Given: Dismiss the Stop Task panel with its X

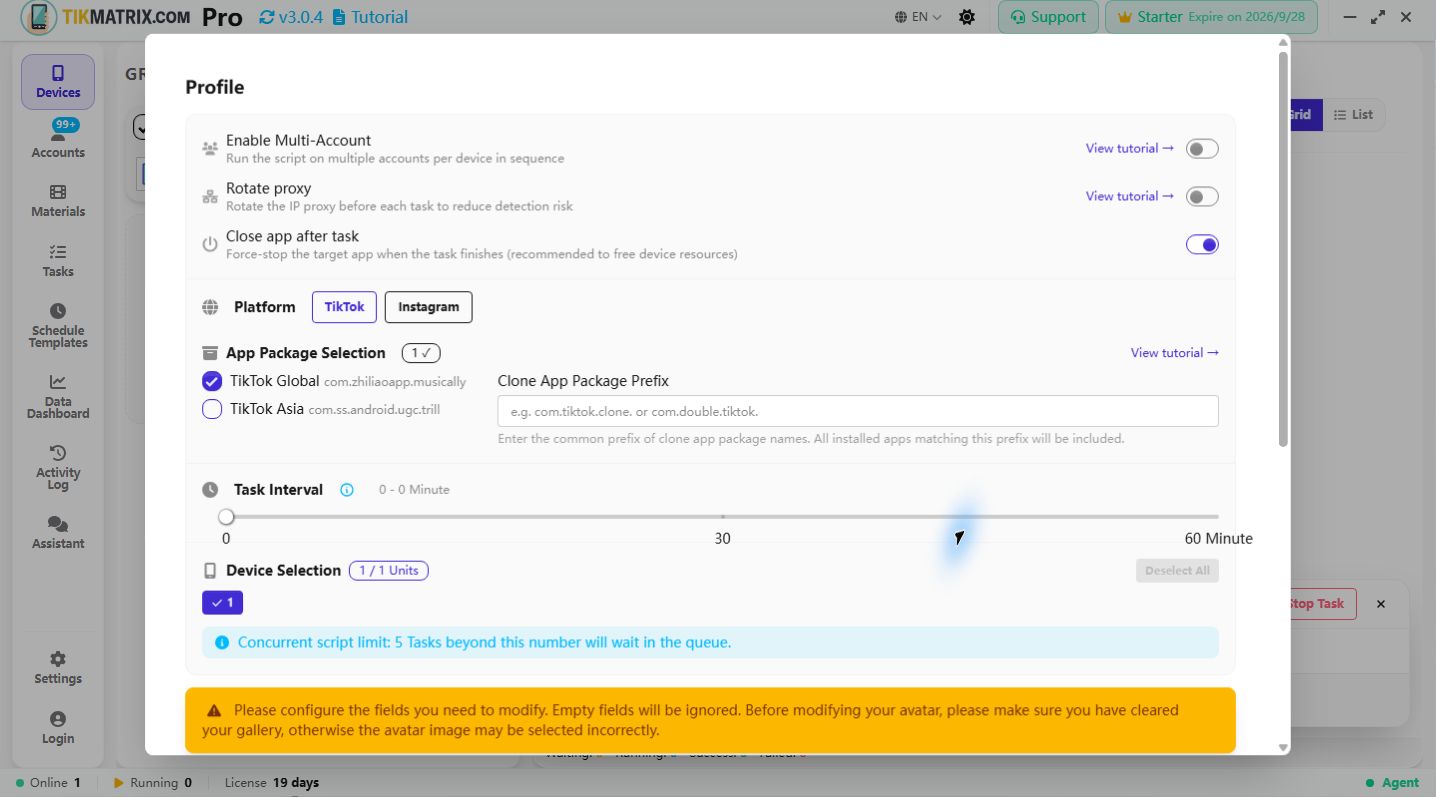Looking at the screenshot, I should (x=1381, y=604).
